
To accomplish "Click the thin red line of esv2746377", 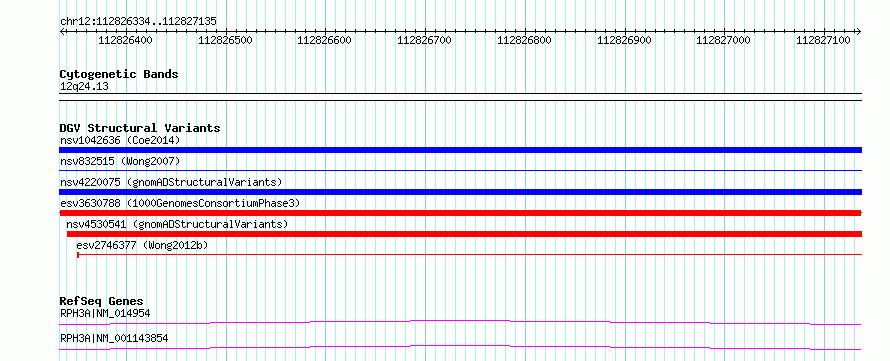I will tap(469, 255).
